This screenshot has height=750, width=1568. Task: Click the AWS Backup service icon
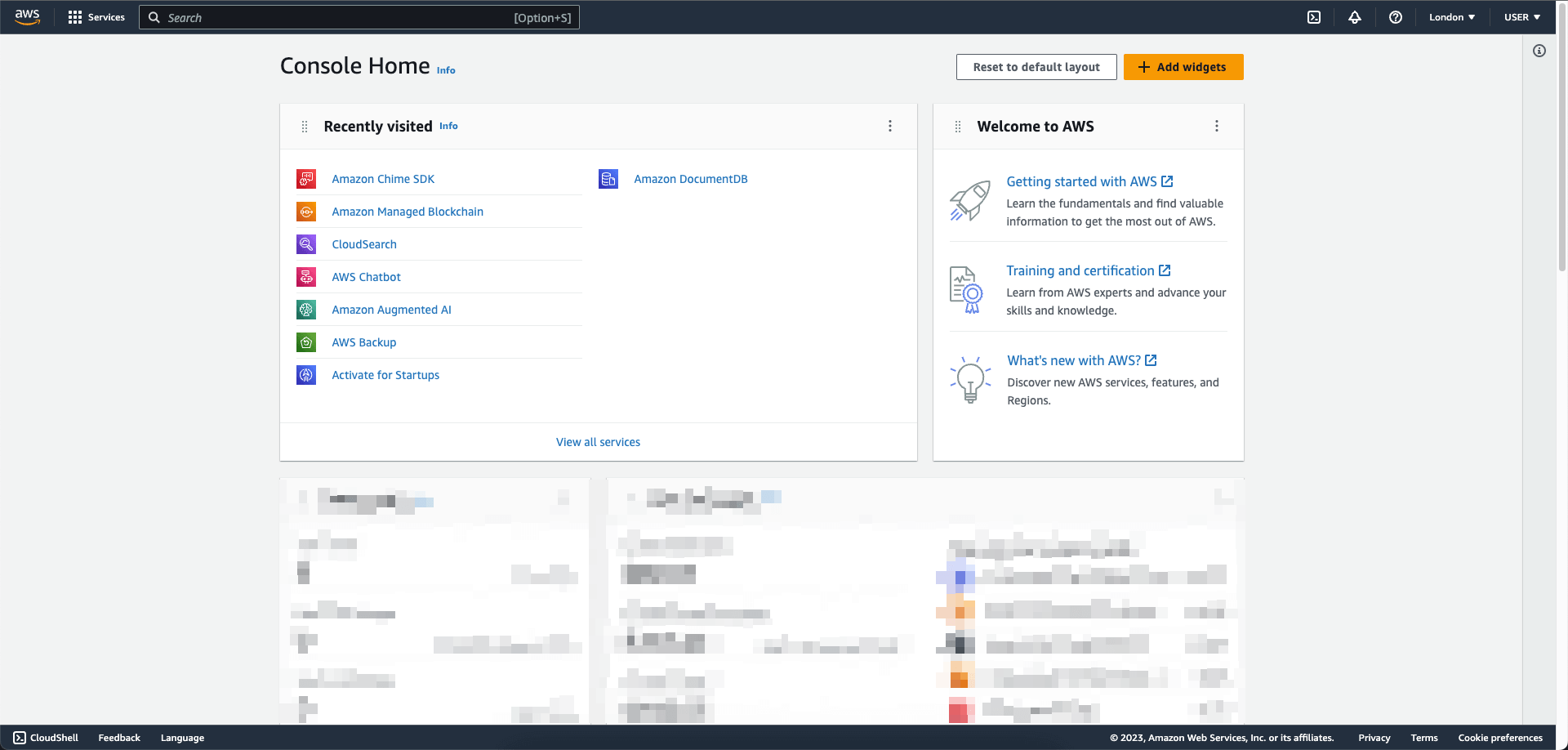[306, 342]
